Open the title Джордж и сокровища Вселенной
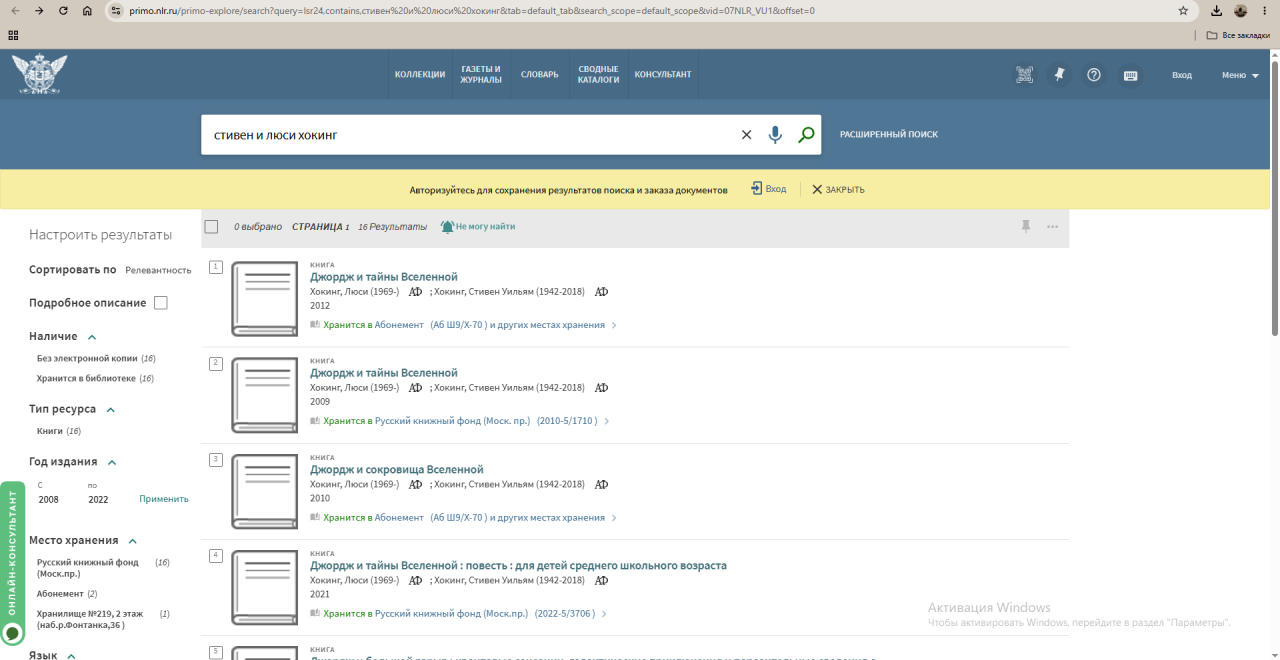Screen dimensions: 1280x660 pos(397,470)
